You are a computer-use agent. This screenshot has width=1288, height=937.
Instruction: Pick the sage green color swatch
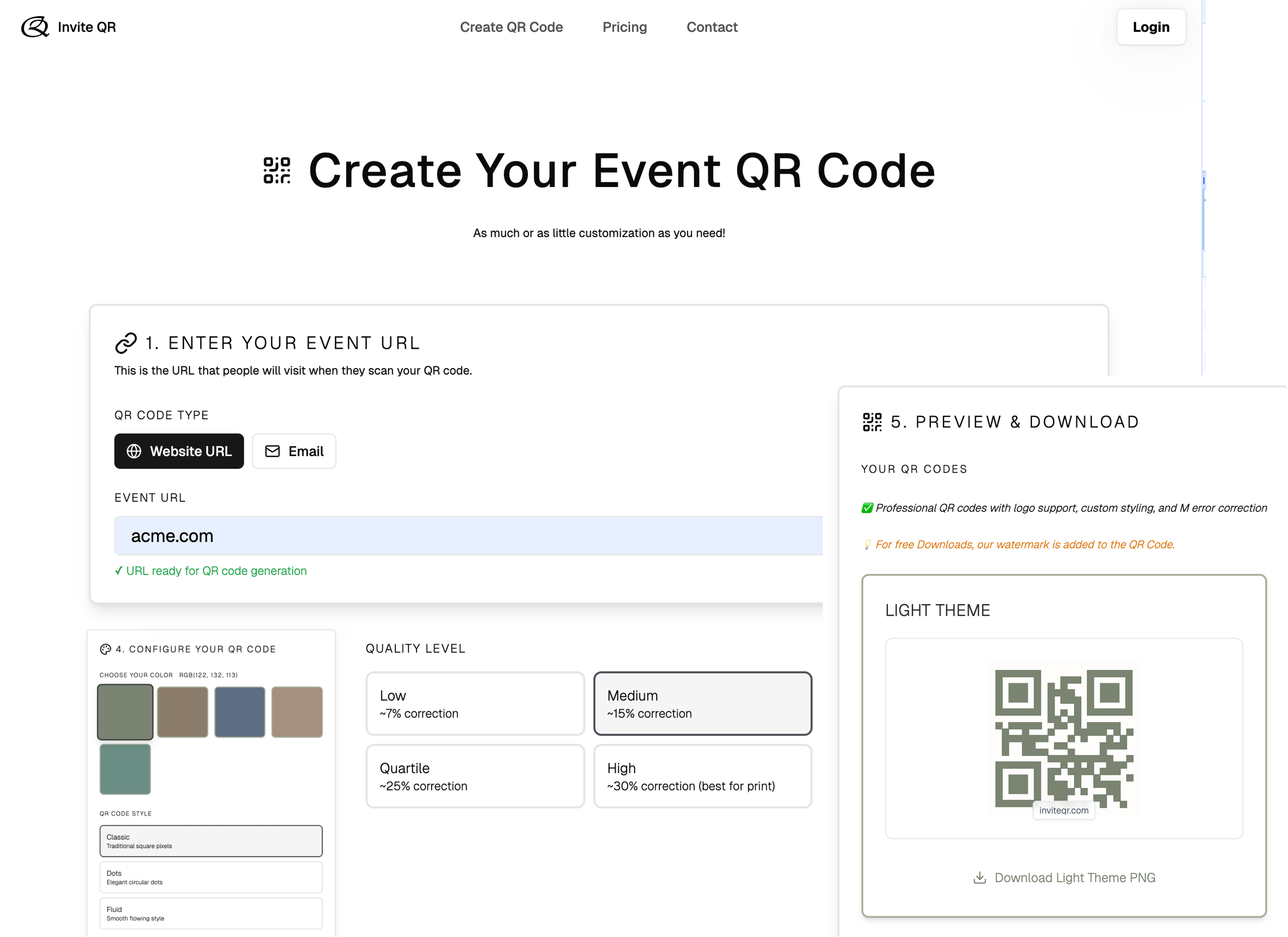pos(125,713)
